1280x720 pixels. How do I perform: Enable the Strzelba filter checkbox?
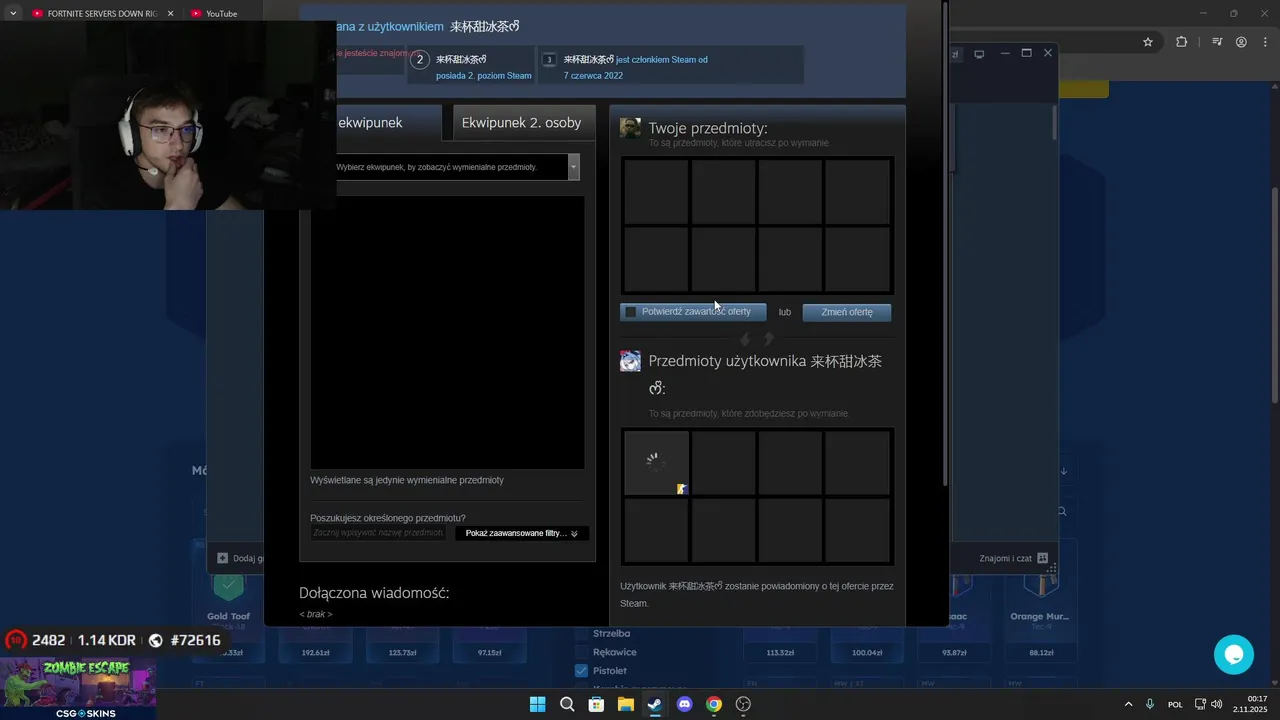581,633
